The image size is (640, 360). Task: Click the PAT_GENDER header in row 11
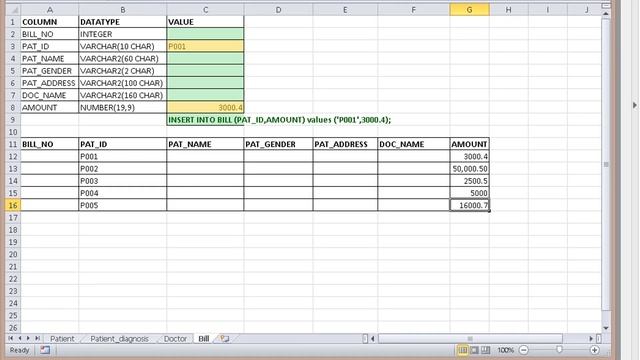278,144
